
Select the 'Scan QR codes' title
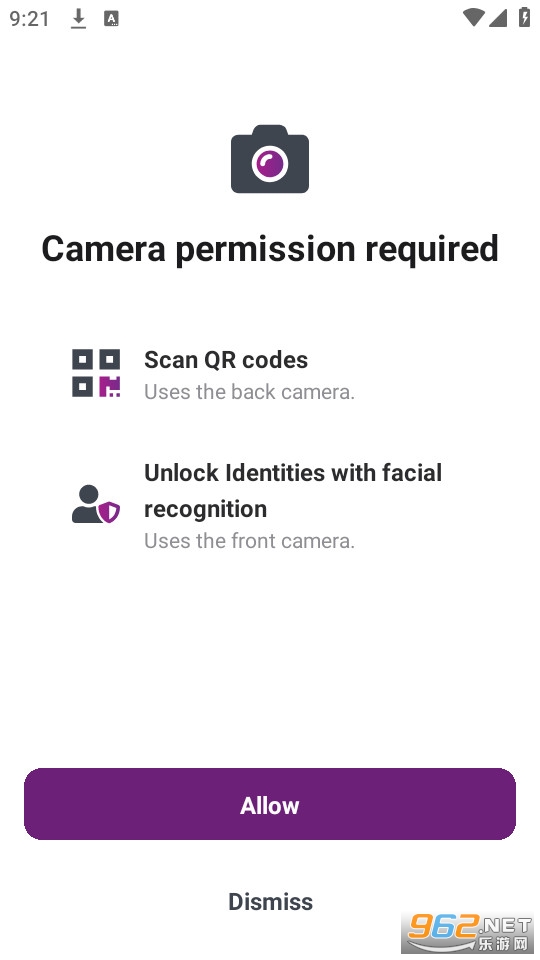[x=226, y=360]
